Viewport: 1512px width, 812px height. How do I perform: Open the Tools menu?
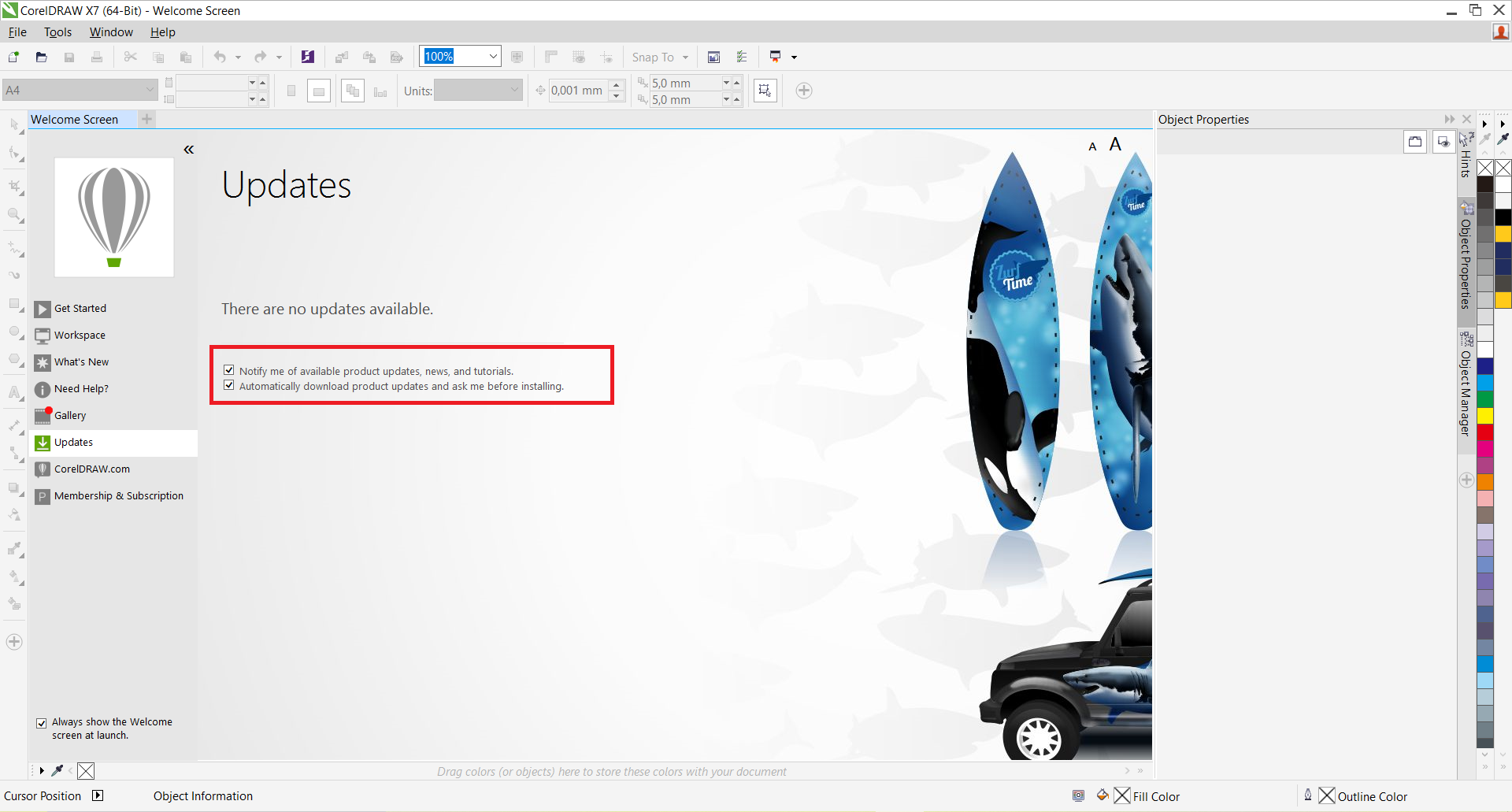point(57,32)
